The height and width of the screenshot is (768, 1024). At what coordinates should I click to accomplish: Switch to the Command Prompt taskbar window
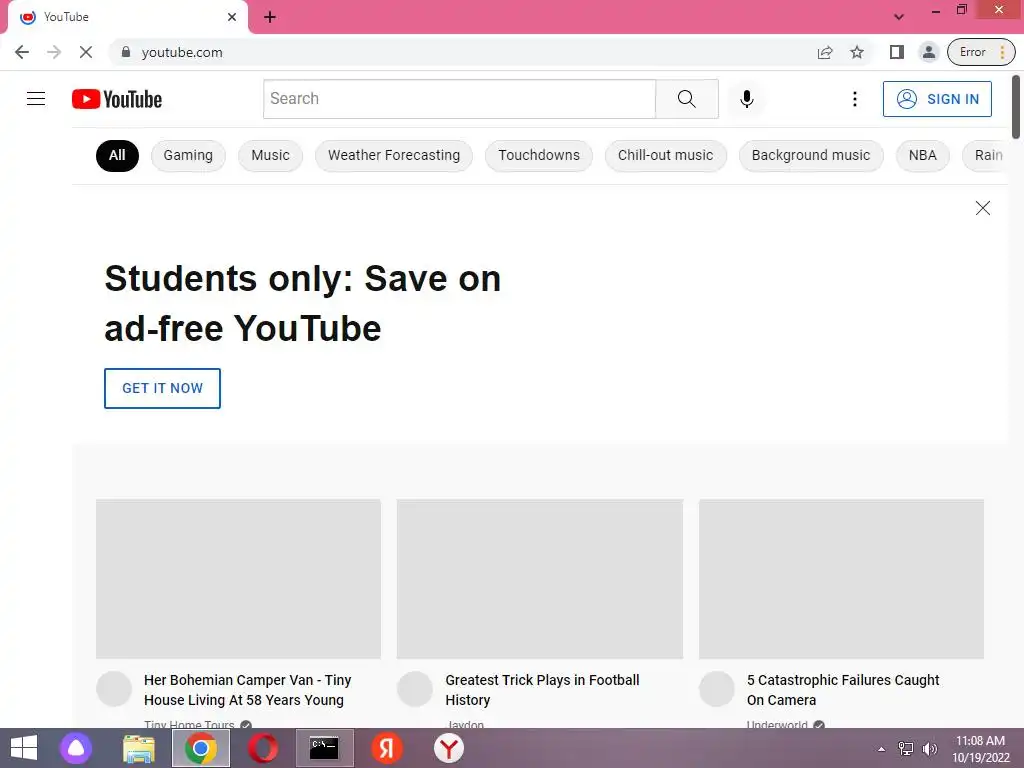[x=325, y=748]
